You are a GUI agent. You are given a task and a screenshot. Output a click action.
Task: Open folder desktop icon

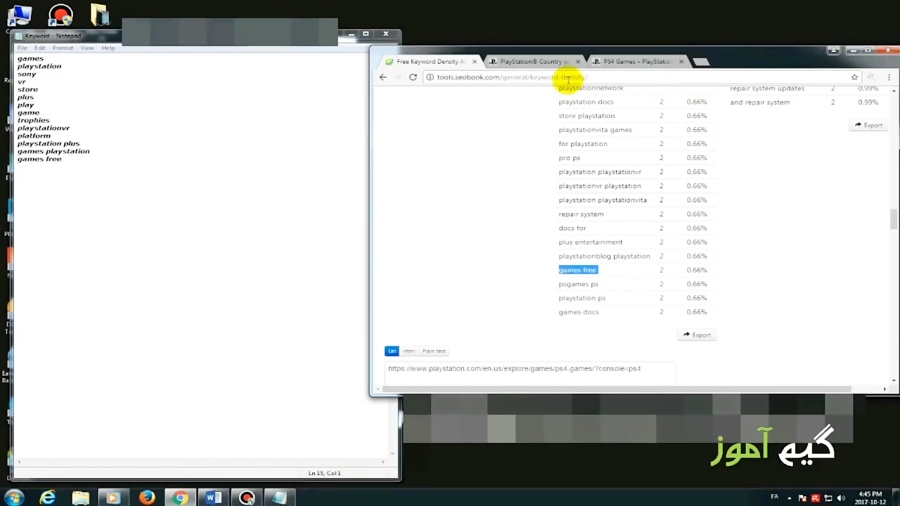tap(100, 15)
